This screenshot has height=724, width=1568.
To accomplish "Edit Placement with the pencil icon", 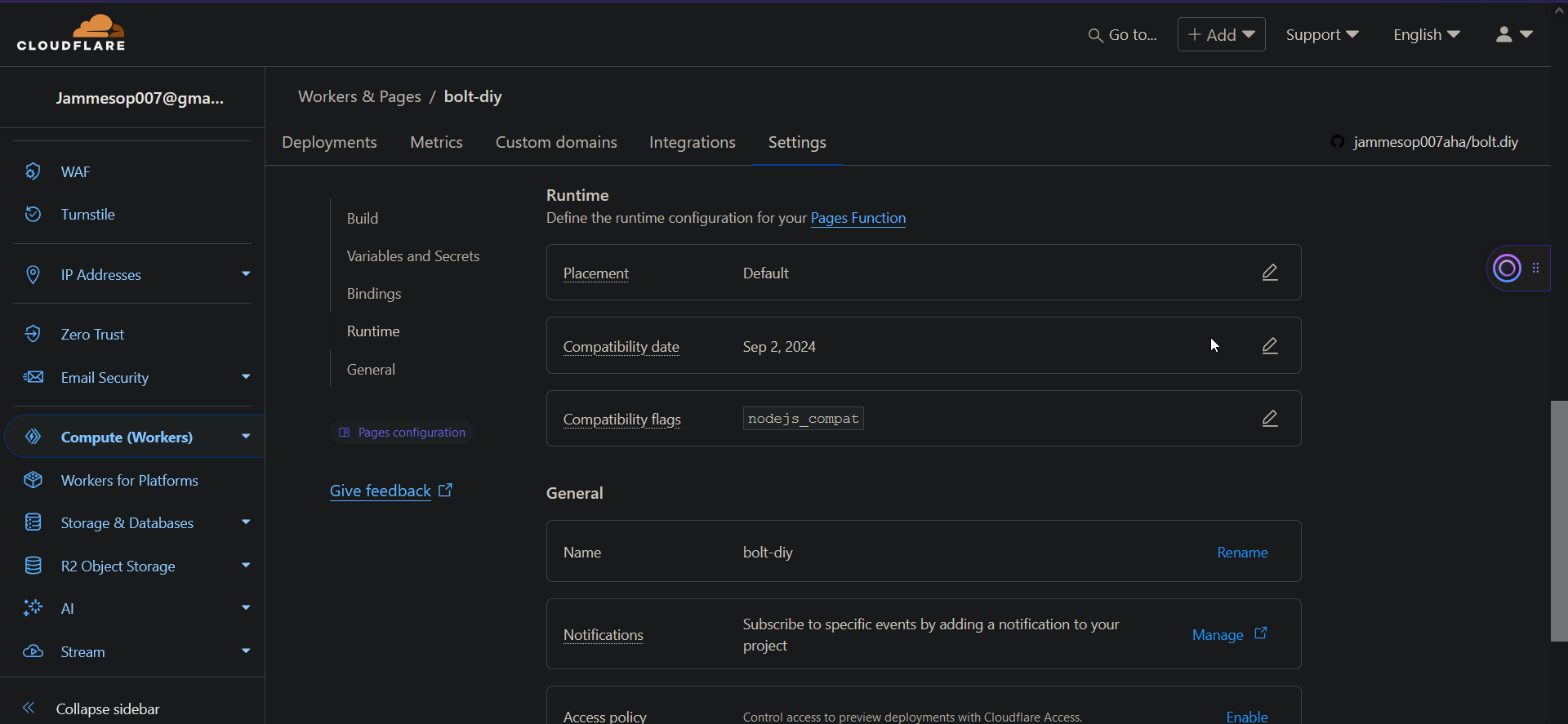I will pyautogui.click(x=1270, y=273).
